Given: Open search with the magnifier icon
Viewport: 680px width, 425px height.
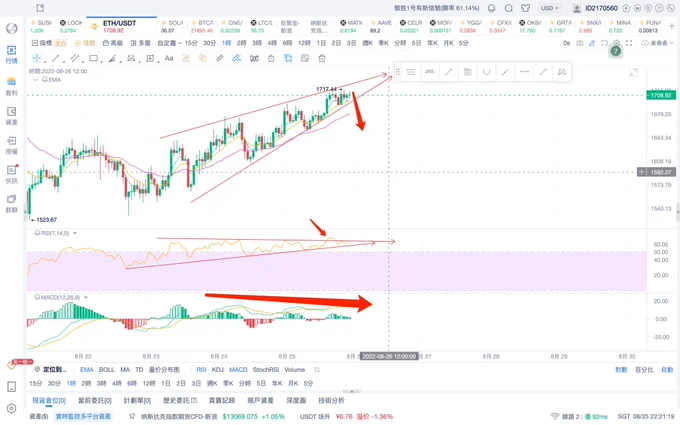Looking at the screenshot, I should tap(509, 8).
